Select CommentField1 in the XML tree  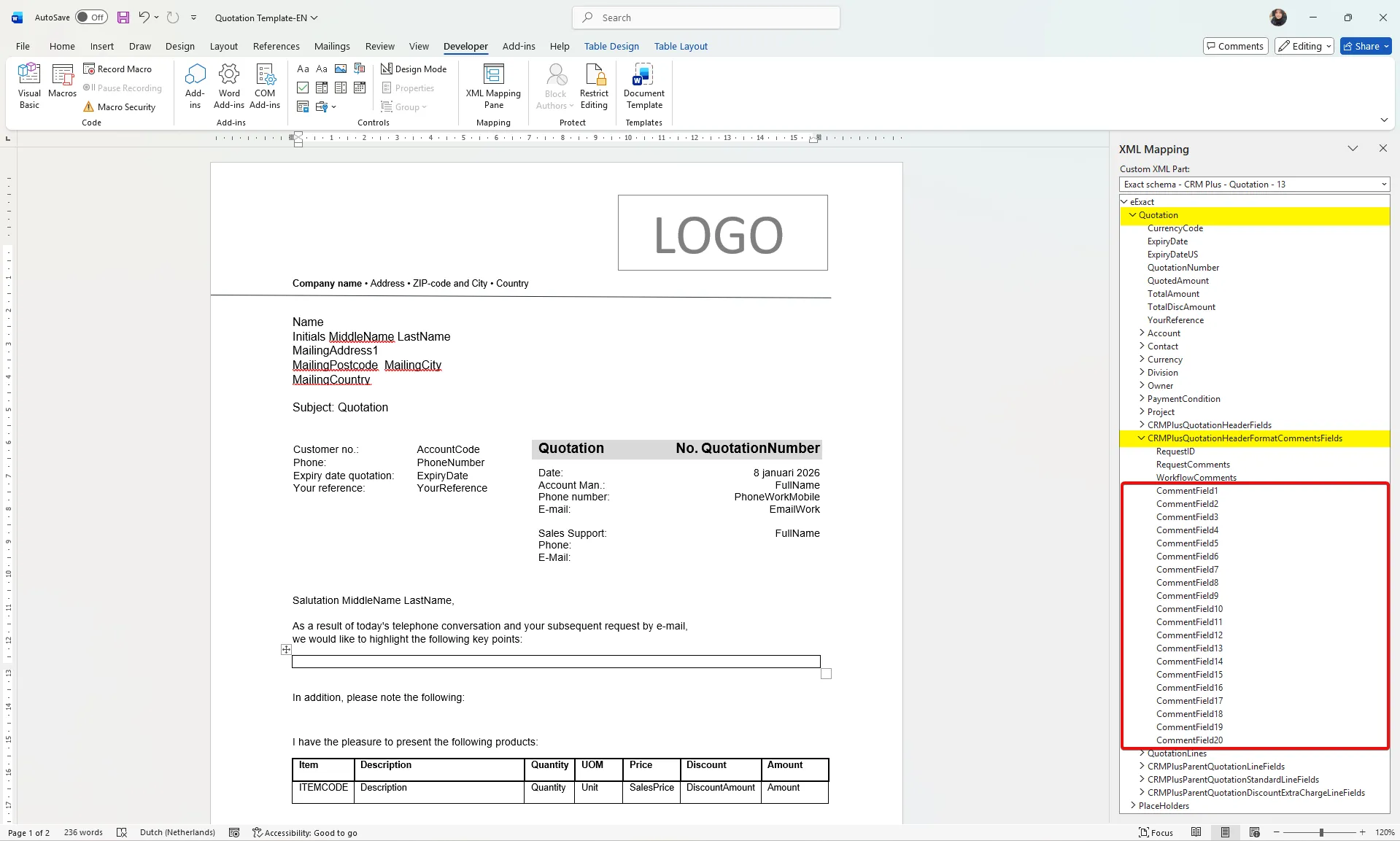1187,491
